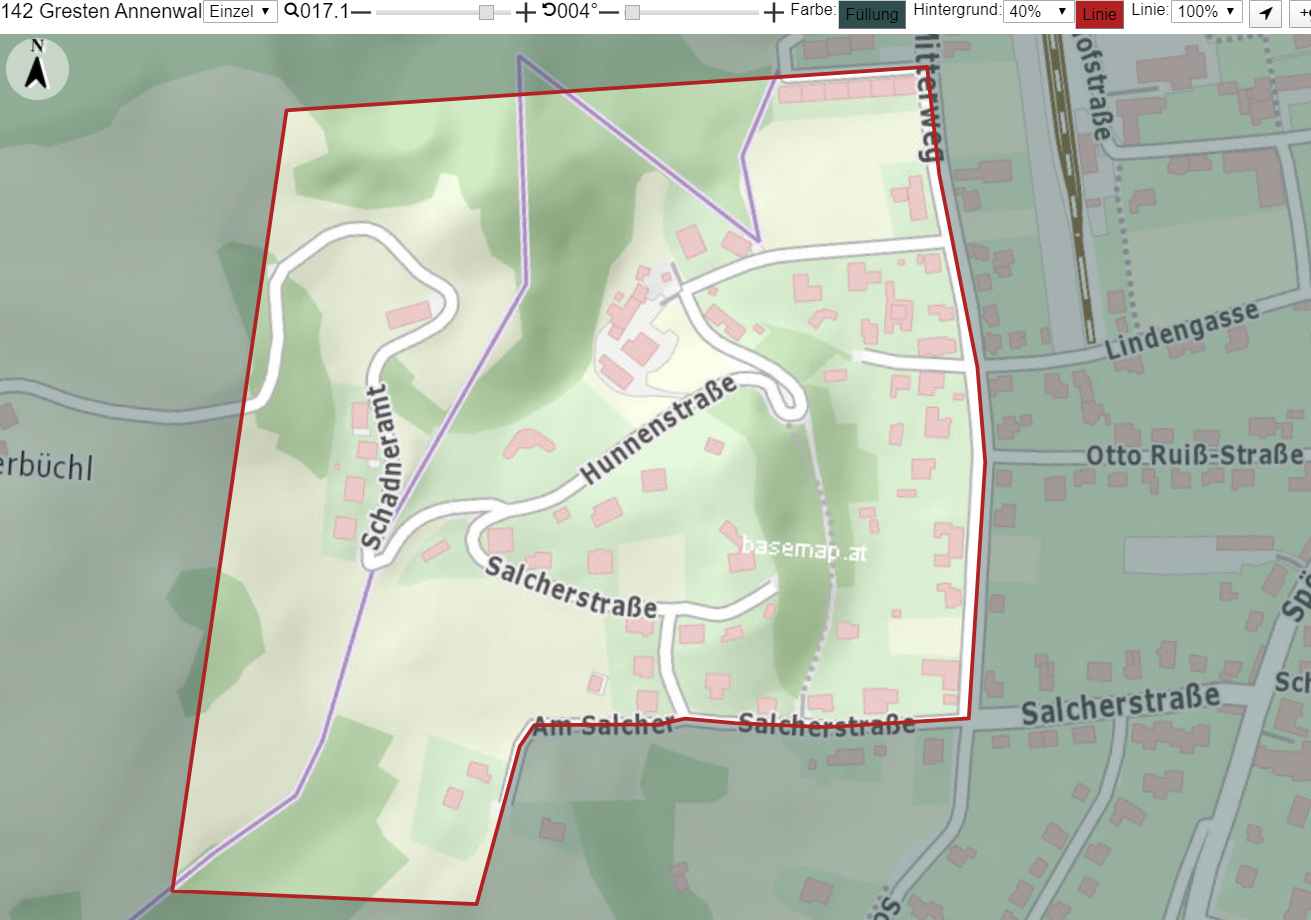Click the location arrow button
Screen dimensions: 1311x920
point(1266,13)
